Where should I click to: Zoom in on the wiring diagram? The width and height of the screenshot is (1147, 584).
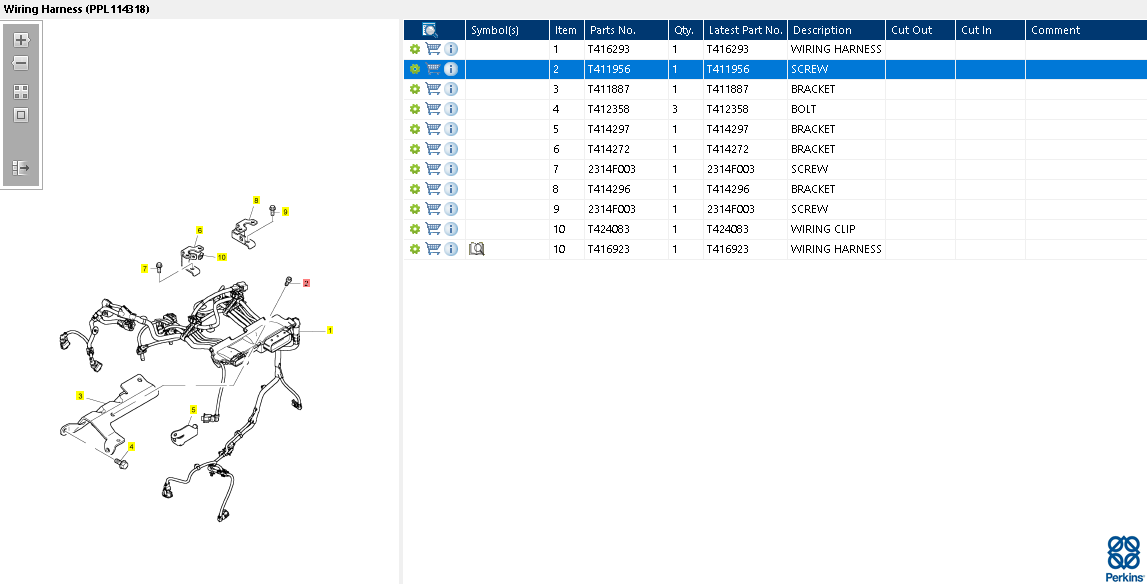click(21, 40)
